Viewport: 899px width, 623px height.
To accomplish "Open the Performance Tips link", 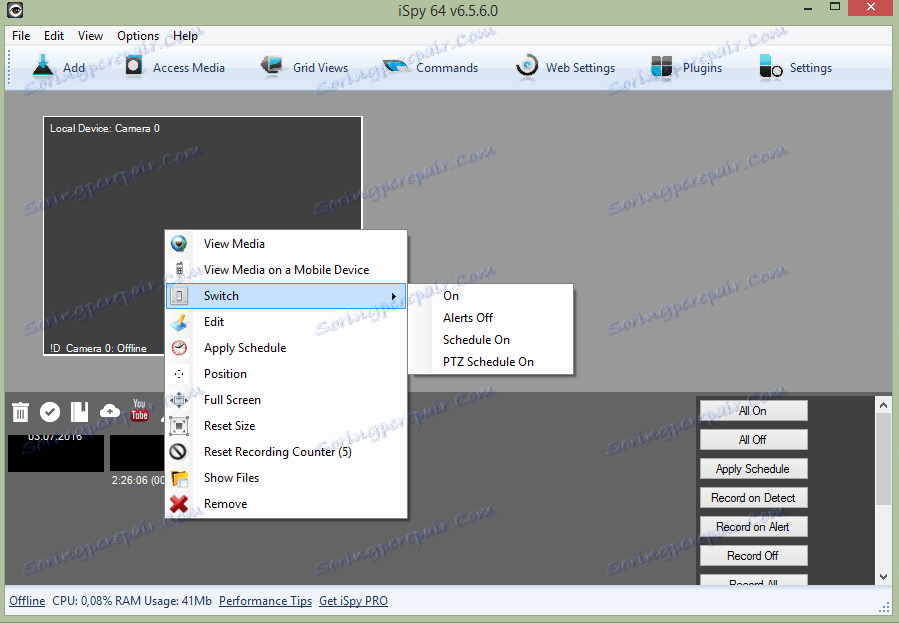I will point(265,601).
